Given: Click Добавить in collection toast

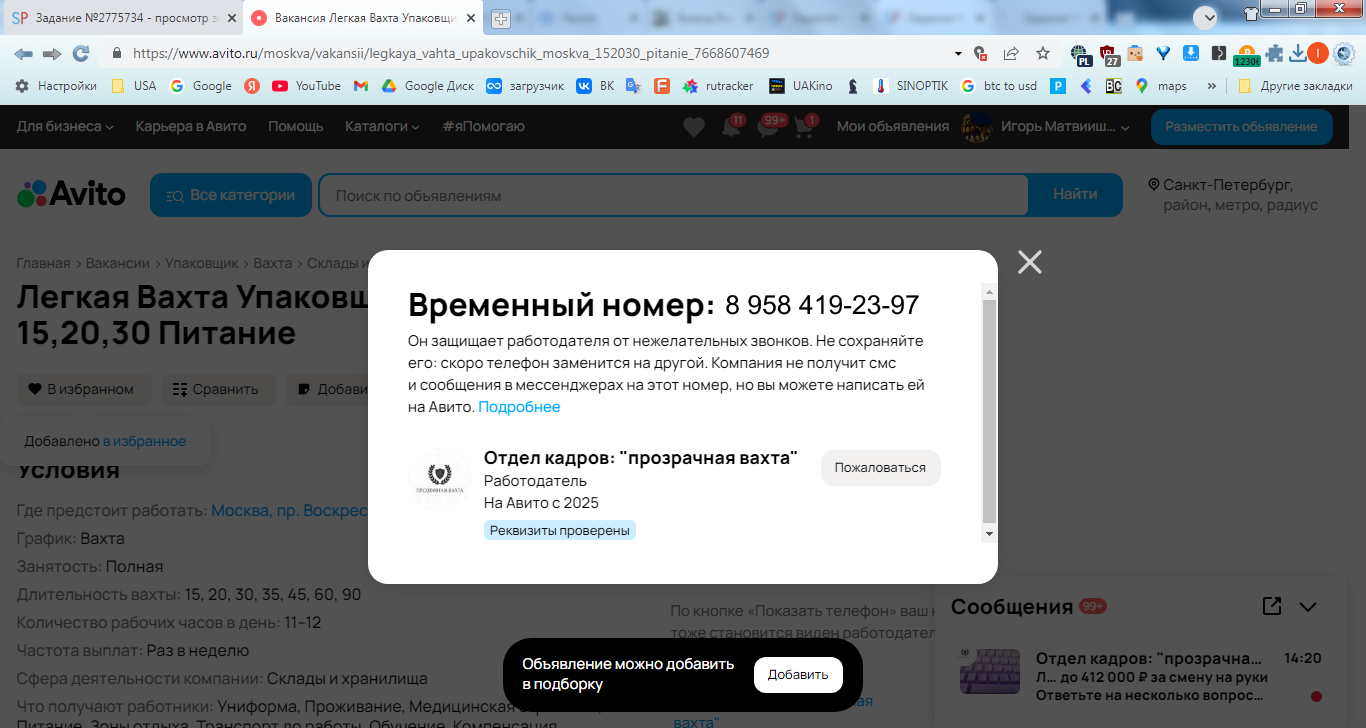Looking at the screenshot, I should pyautogui.click(x=798, y=675).
